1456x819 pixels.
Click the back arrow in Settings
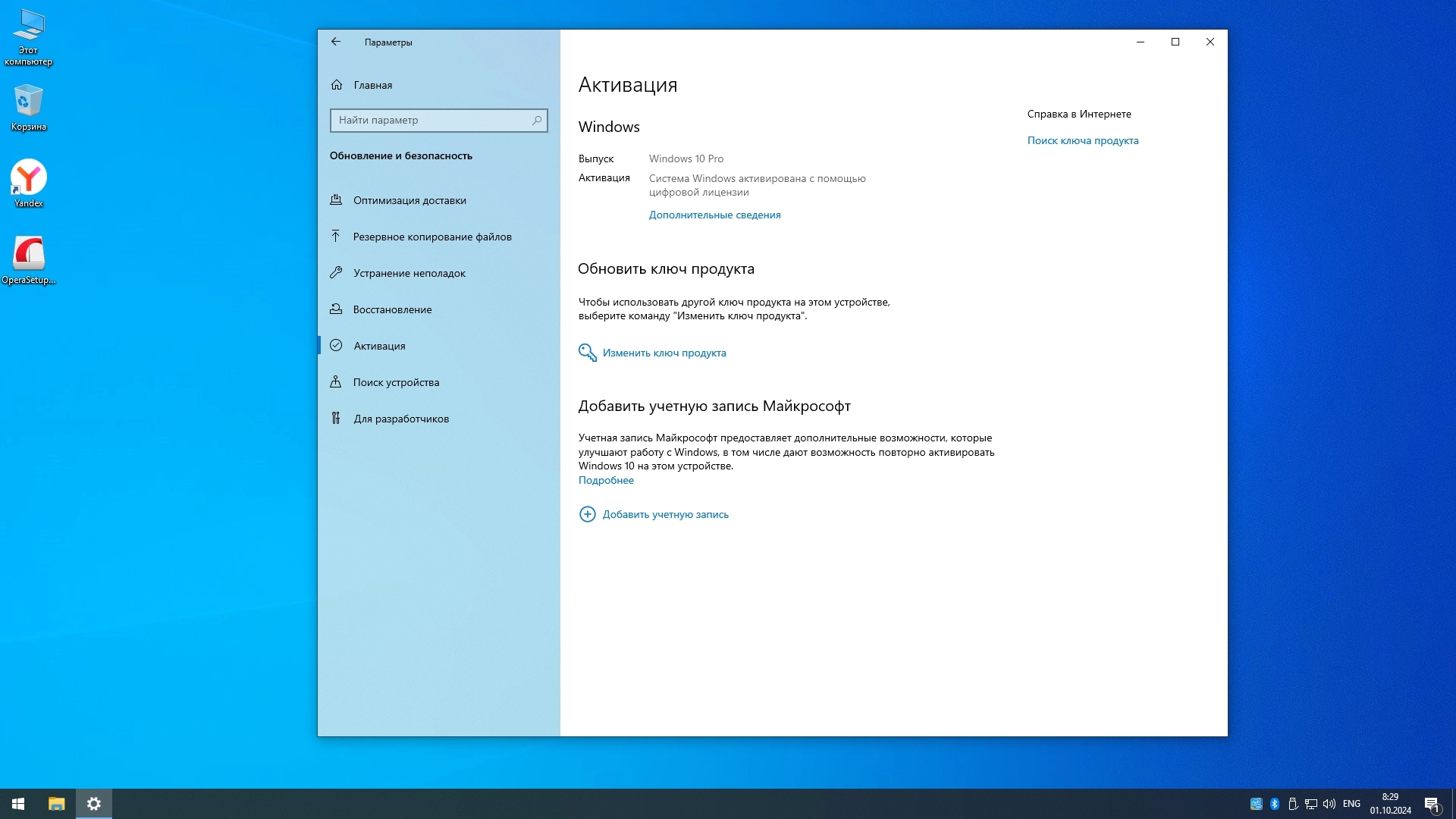click(336, 42)
